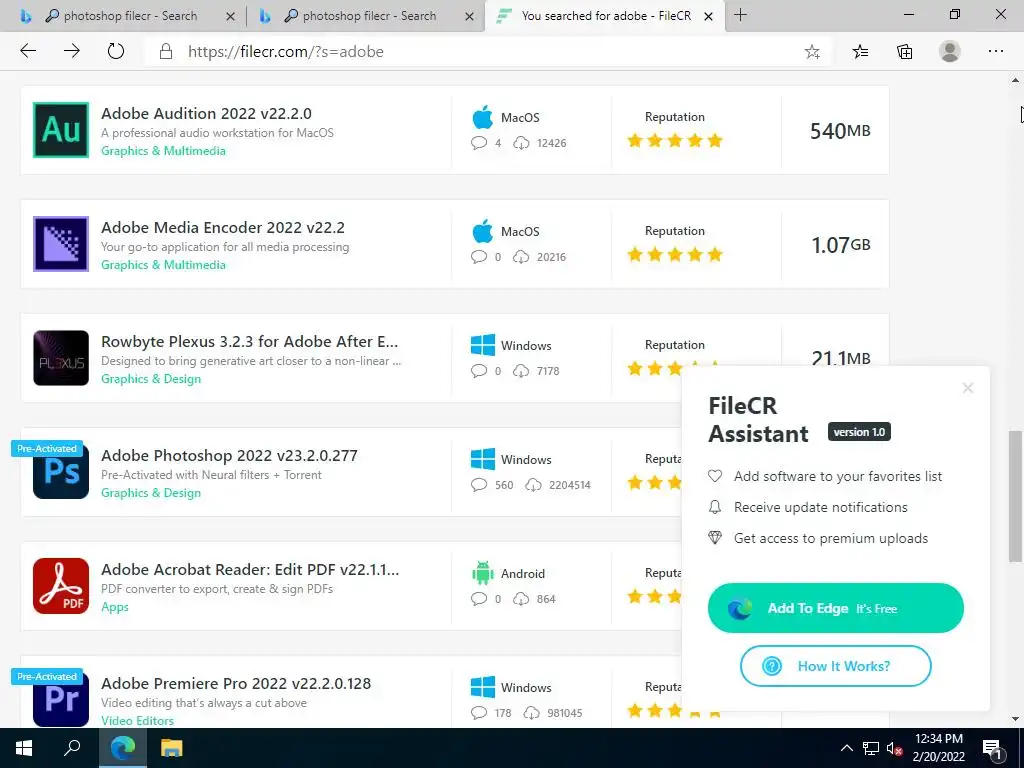
Task: Open Adobe Media Encoder 2022 v22.2 link
Action: coord(223,227)
